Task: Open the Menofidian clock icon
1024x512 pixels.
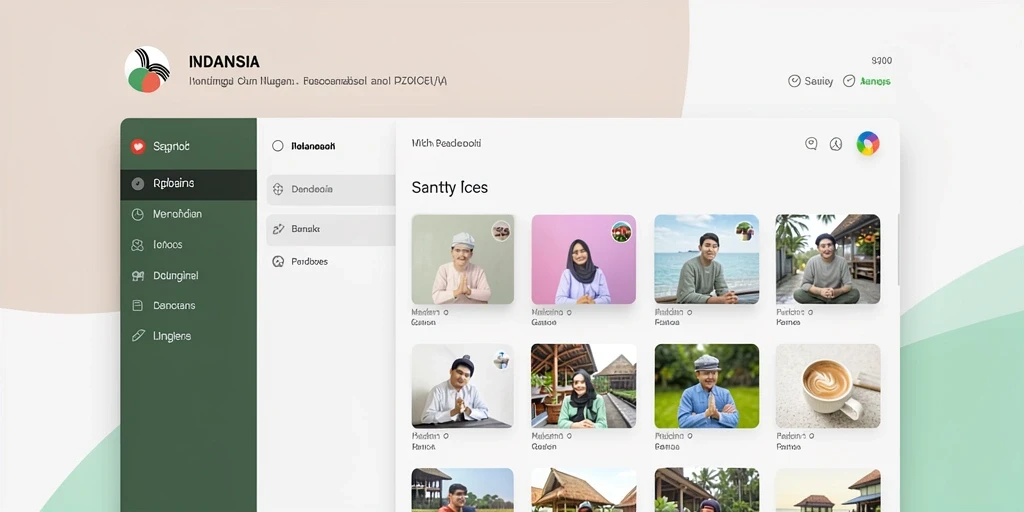Action: click(x=138, y=214)
